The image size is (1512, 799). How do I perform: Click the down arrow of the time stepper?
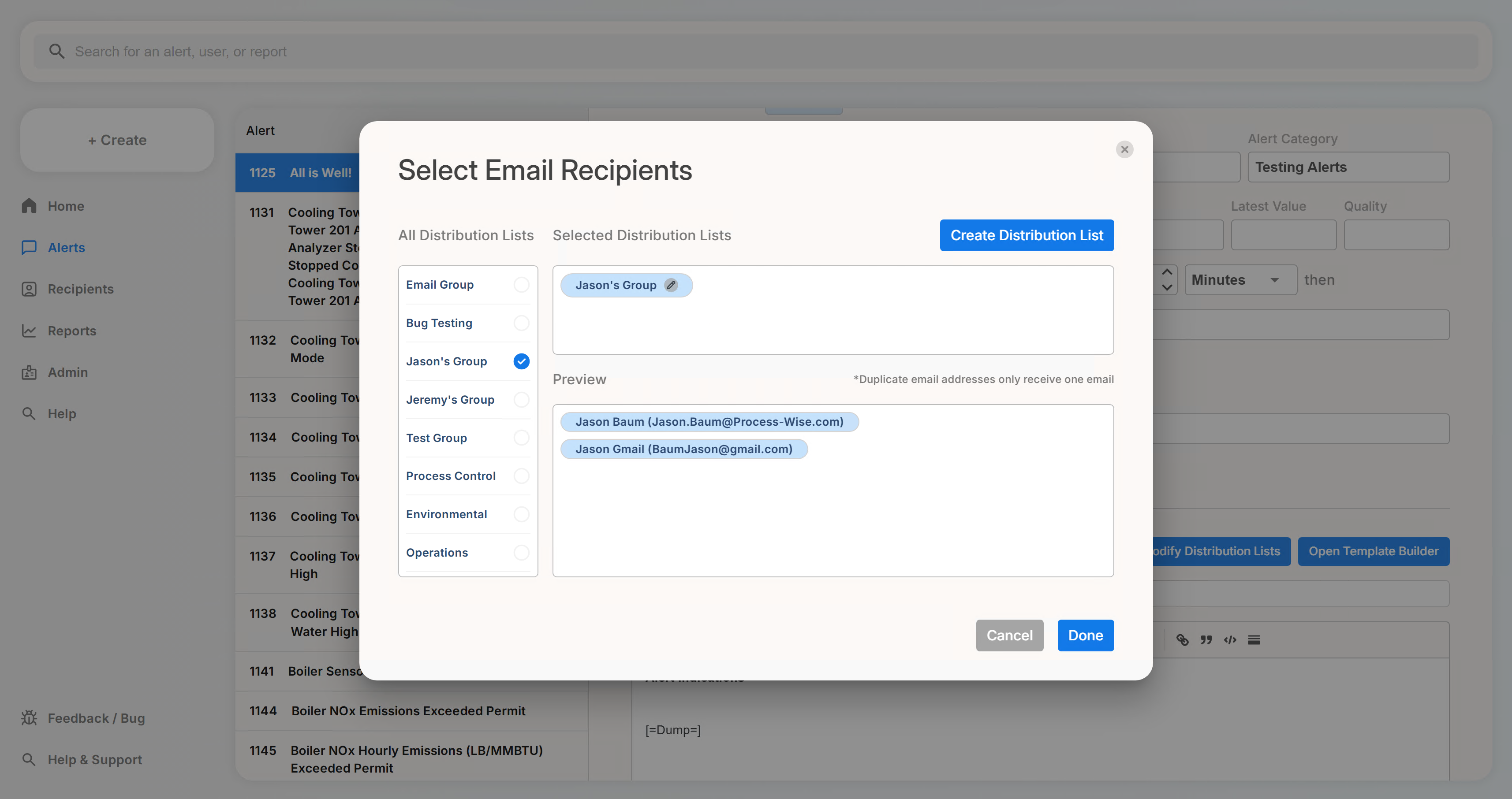(1168, 288)
